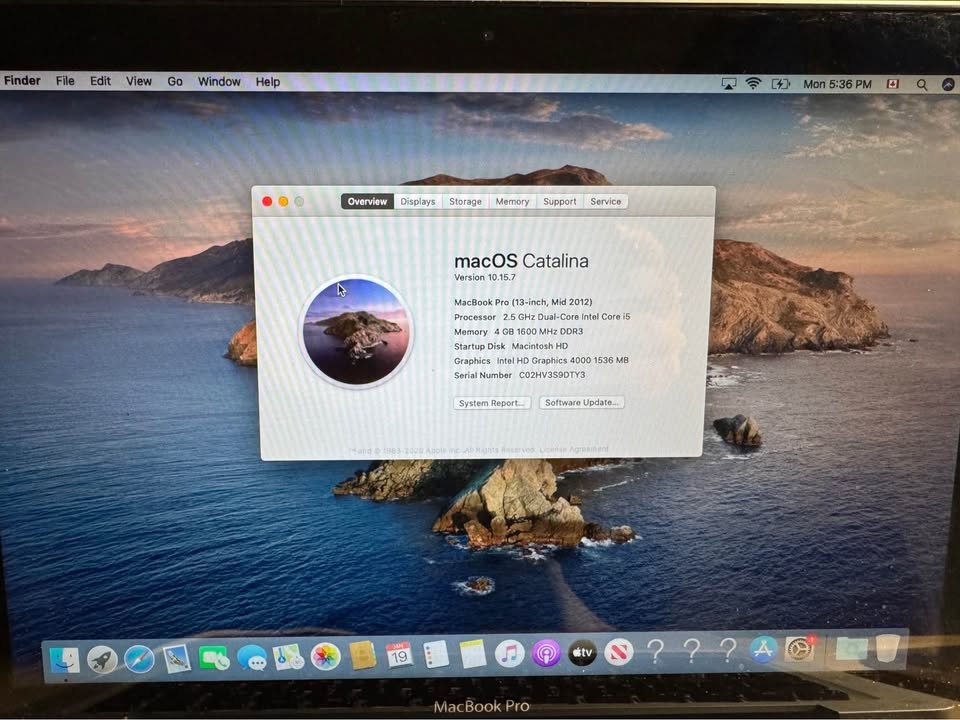Click the Catalina island circular image

(357, 331)
